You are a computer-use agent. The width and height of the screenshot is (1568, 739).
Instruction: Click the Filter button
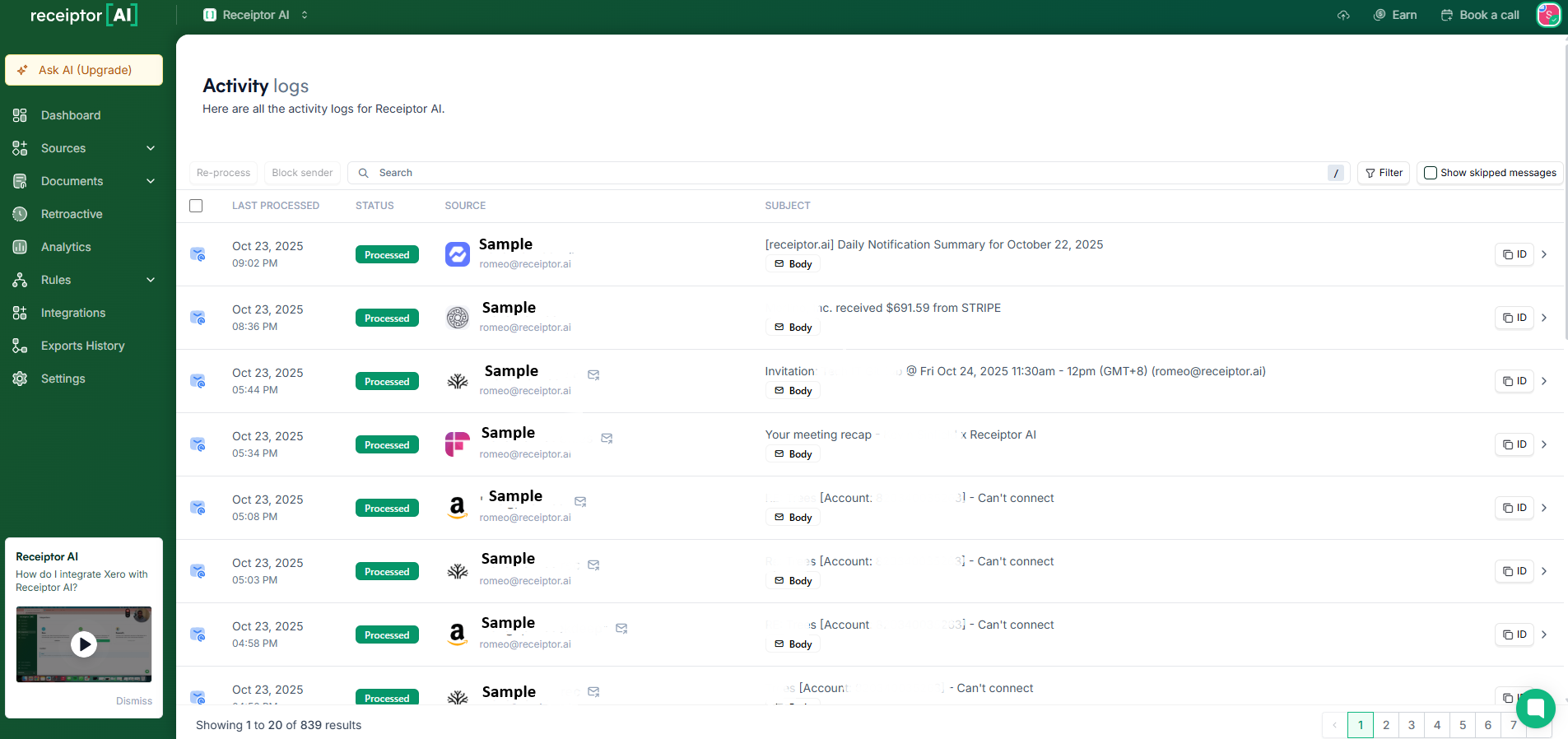pyautogui.click(x=1384, y=173)
